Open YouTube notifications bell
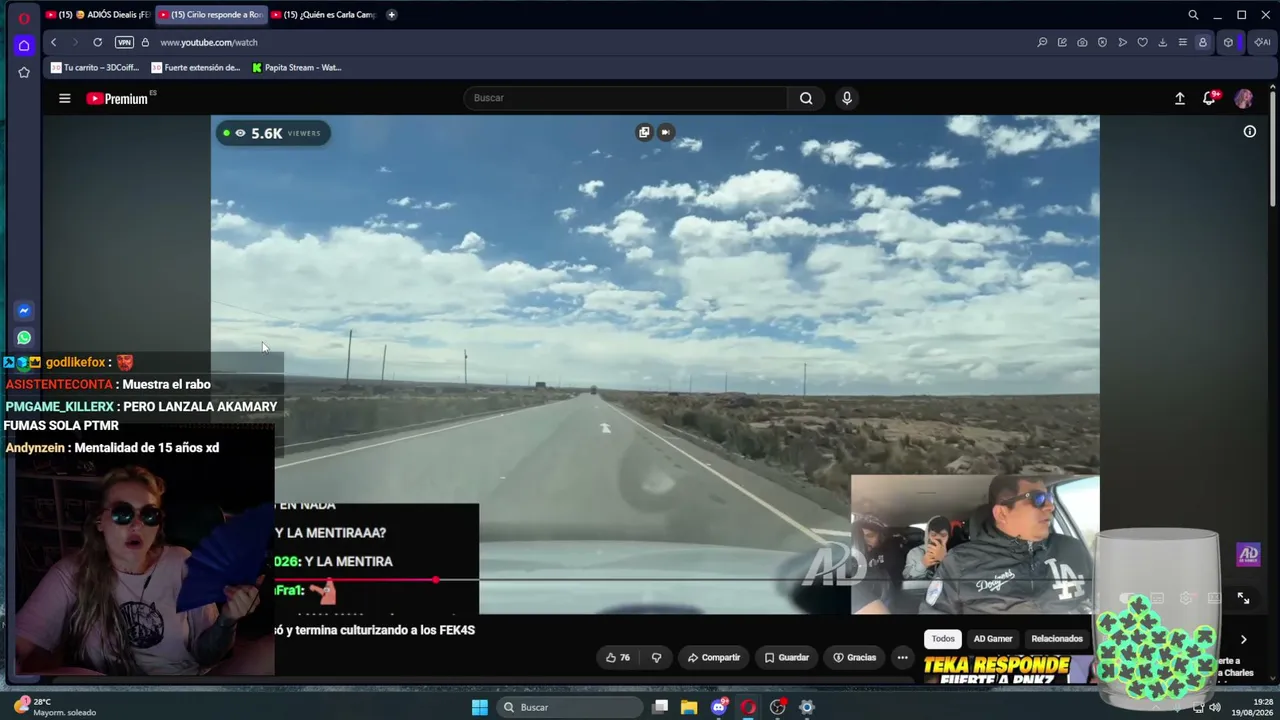1280x720 pixels. pyautogui.click(x=1210, y=98)
